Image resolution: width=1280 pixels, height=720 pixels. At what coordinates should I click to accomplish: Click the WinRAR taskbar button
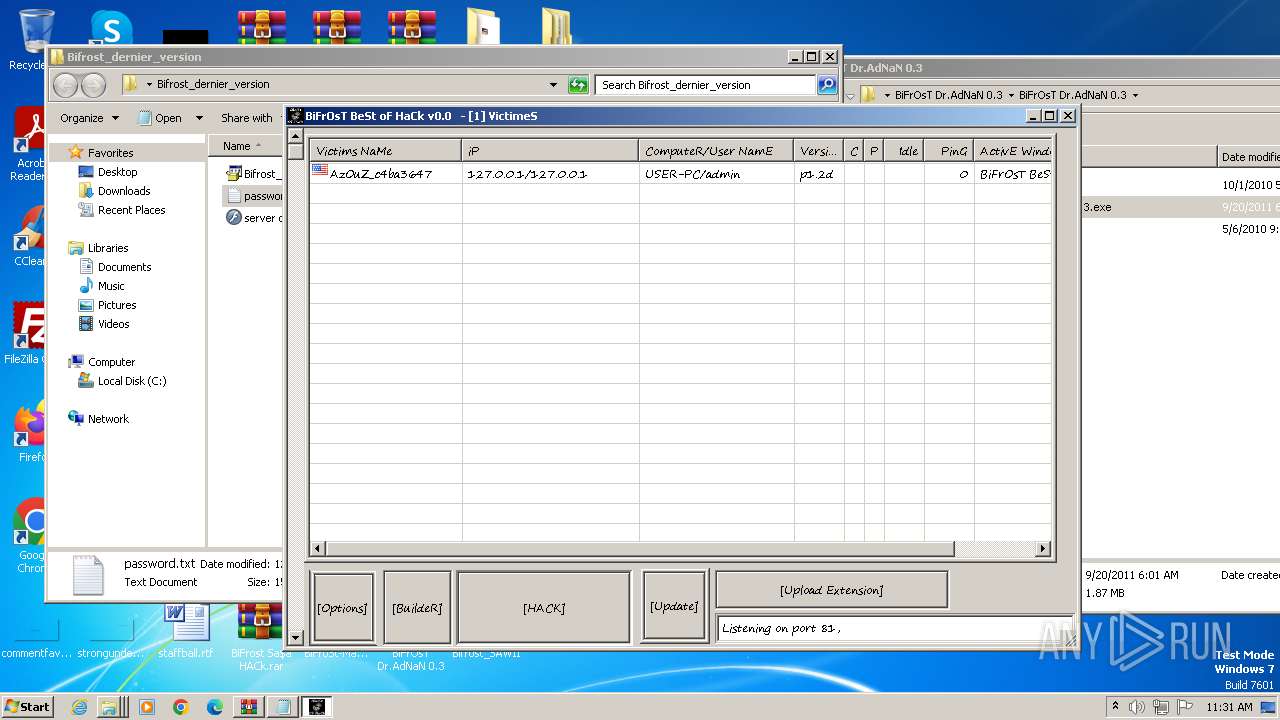pos(249,707)
